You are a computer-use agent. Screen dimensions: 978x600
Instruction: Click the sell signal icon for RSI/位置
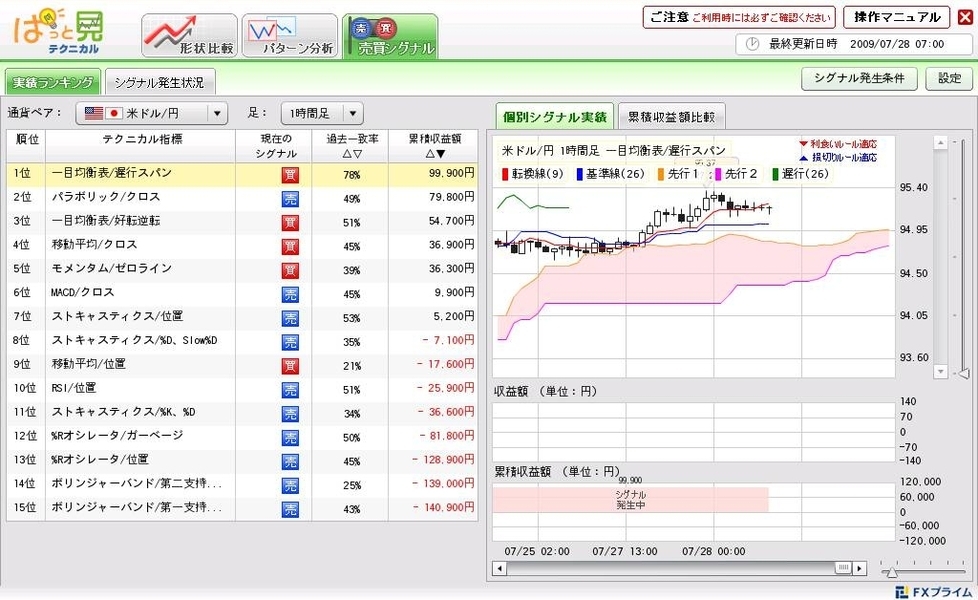click(x=290, y=390)
